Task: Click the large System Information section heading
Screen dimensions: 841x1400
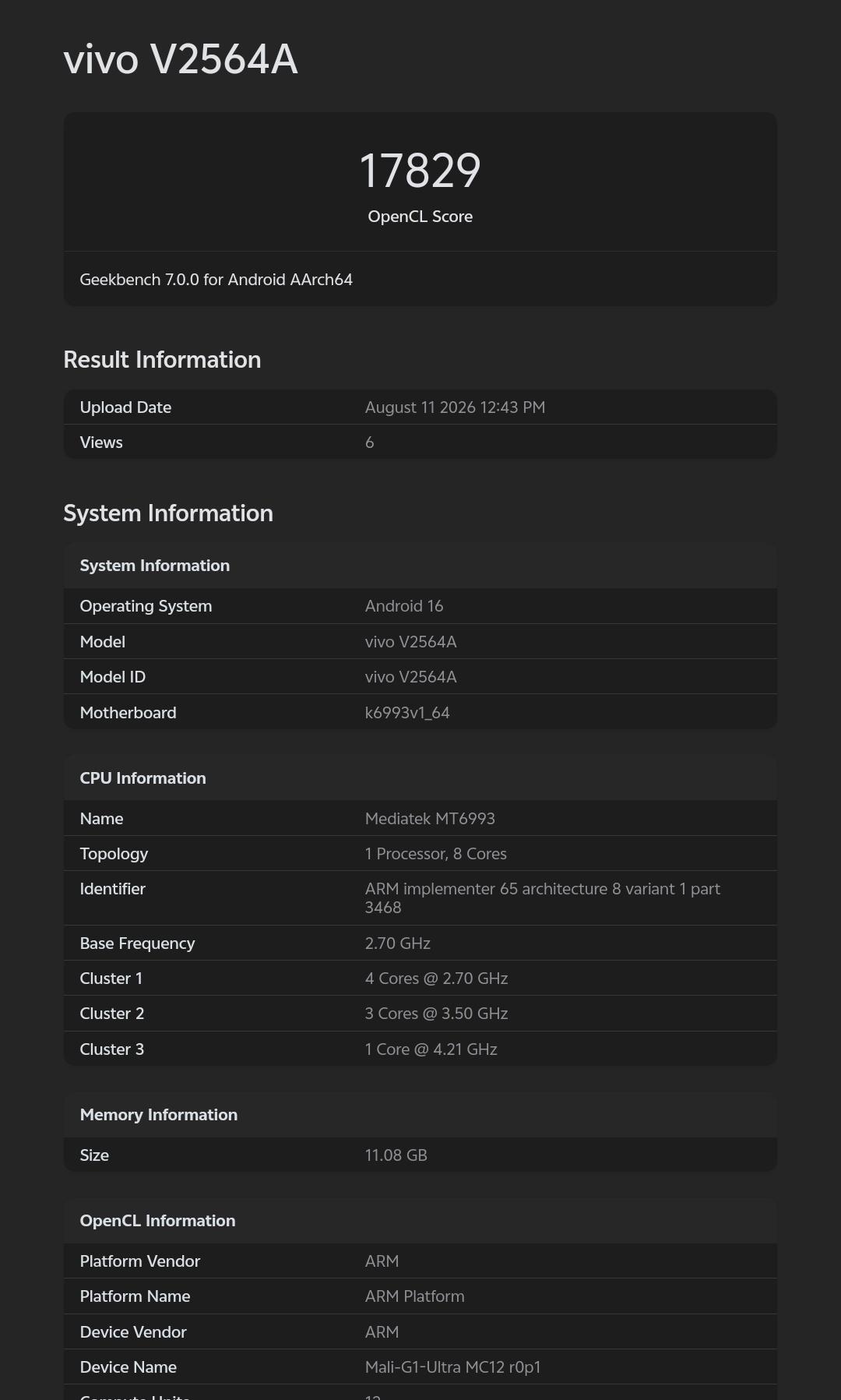Action: tap(168, 513)
